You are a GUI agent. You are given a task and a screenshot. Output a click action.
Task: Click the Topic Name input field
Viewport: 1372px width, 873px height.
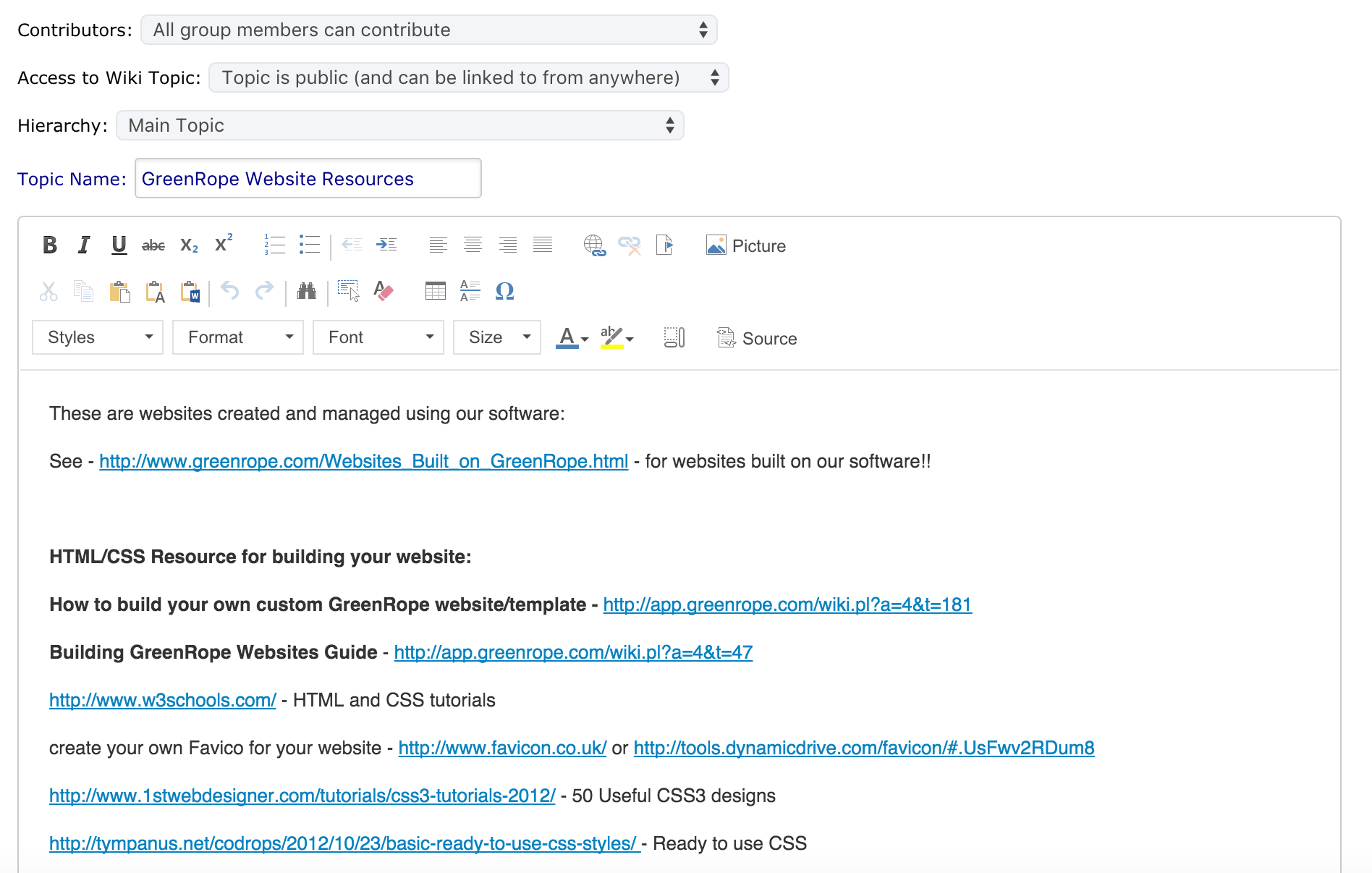click(x=308, y=178)
